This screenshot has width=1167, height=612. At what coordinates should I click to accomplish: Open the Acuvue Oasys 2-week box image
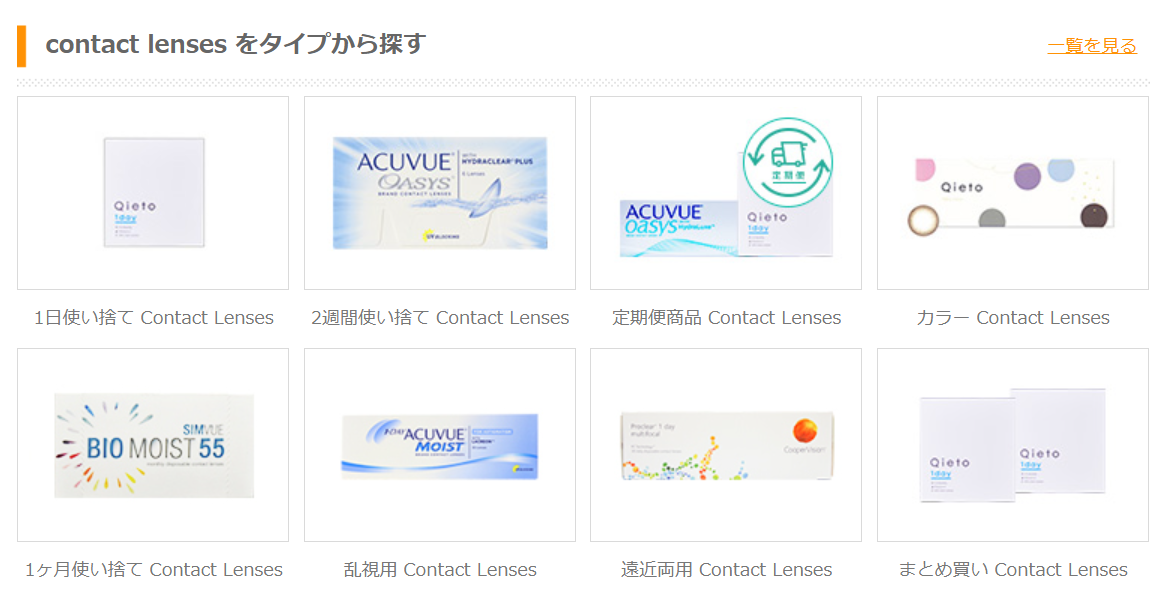(x=440, y=193)
